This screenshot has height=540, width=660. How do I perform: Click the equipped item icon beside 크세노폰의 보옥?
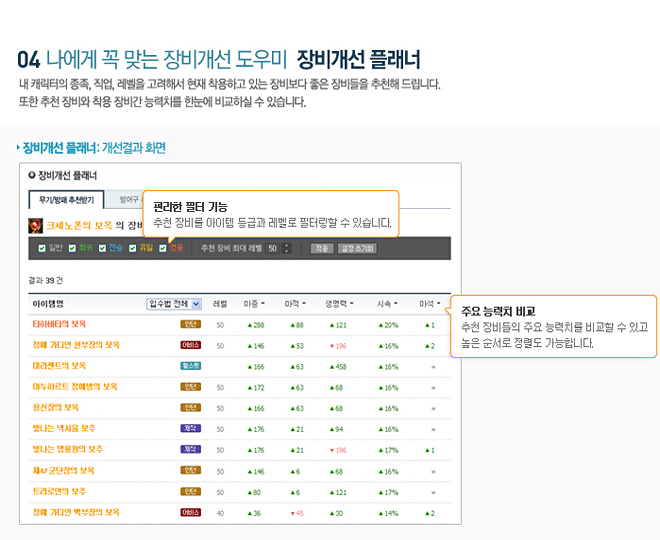(36, 225)
